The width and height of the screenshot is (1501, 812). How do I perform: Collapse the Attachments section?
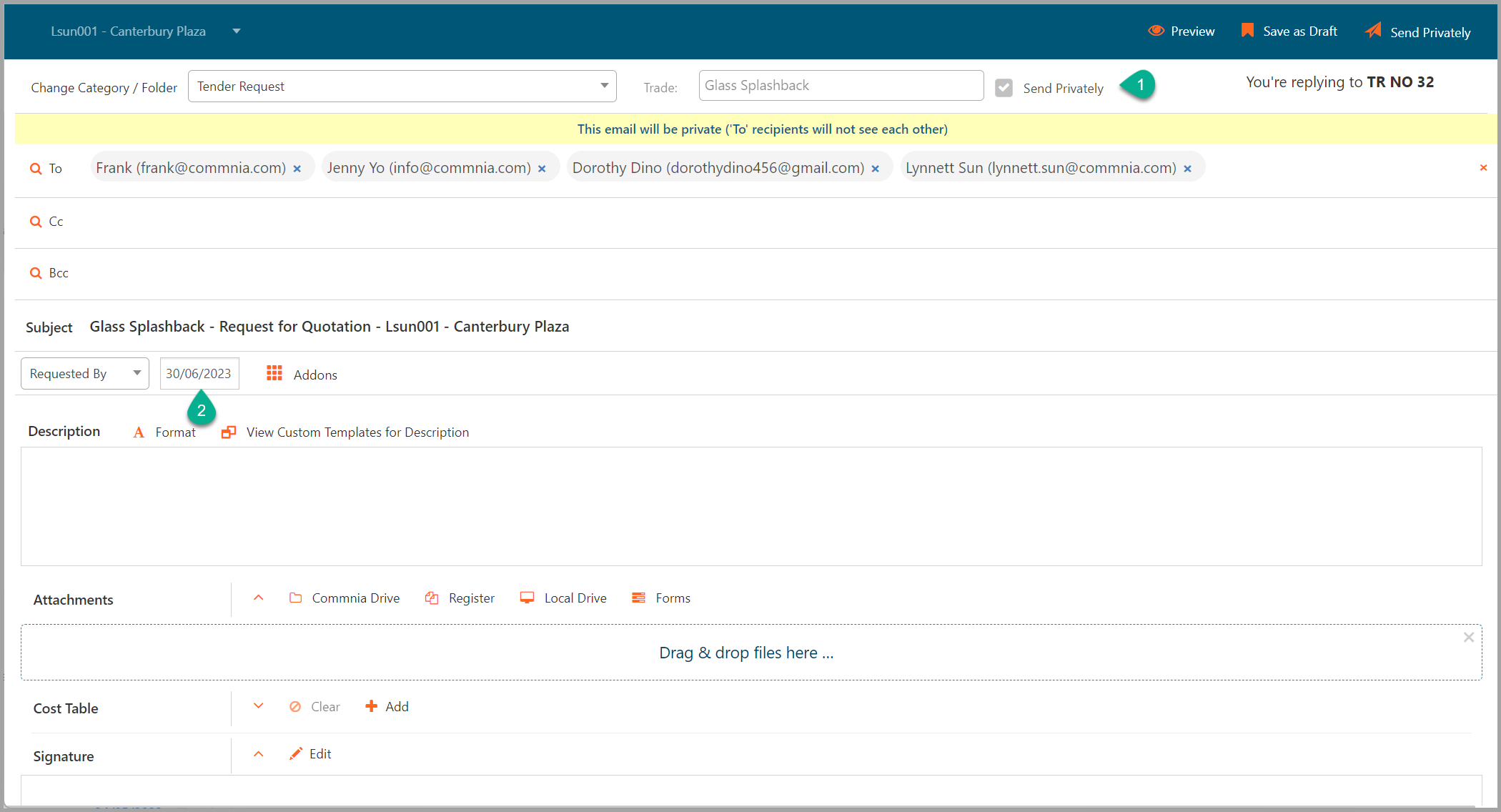click(259, 598)
